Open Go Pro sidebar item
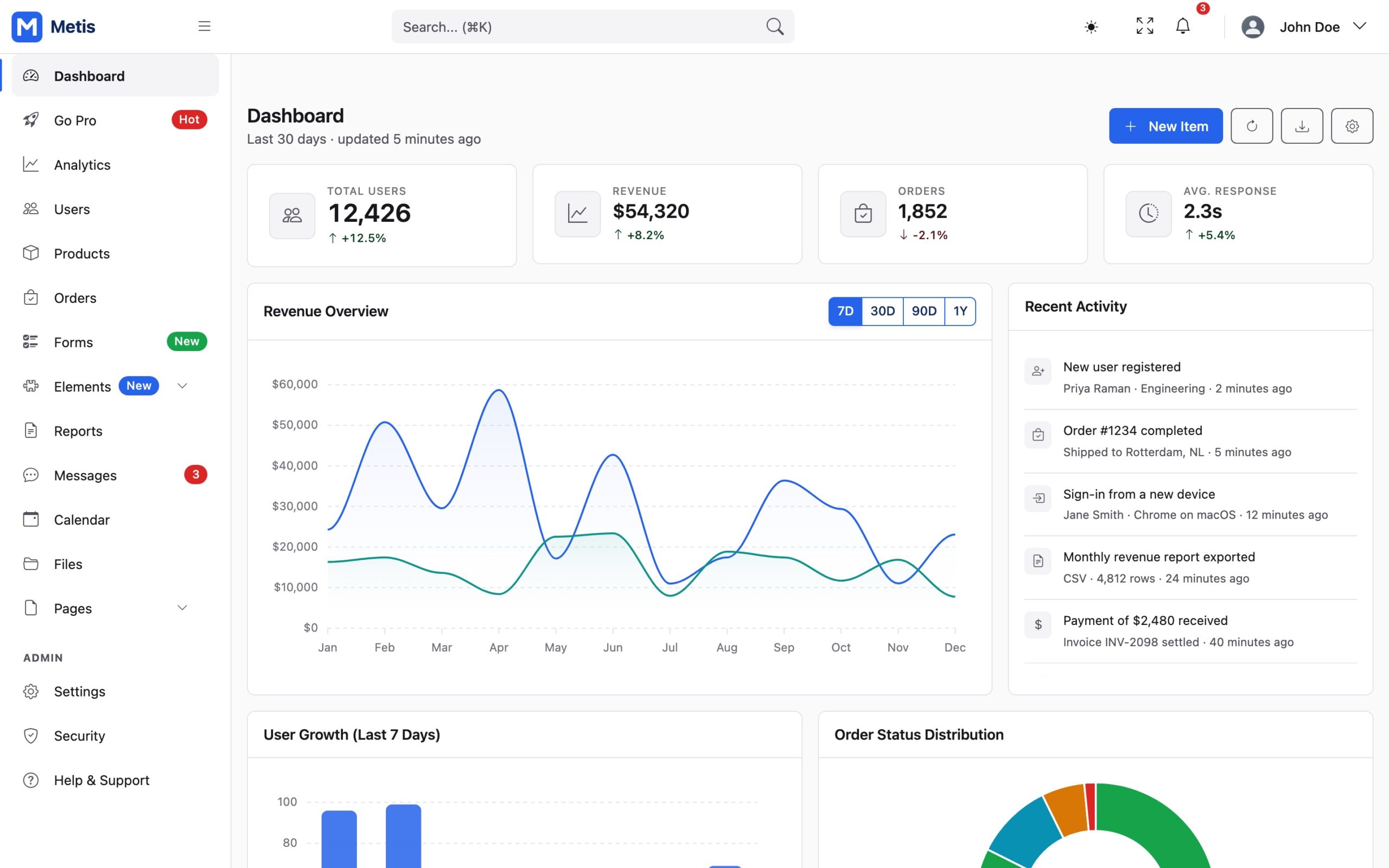 click(115, 120)
